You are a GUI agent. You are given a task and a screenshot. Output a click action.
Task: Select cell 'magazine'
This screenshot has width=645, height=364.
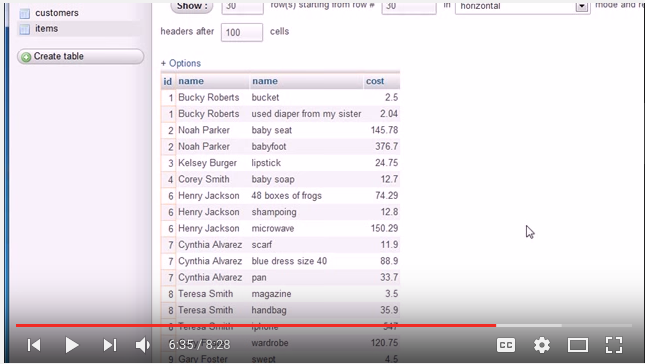click(x=271, y=294)
